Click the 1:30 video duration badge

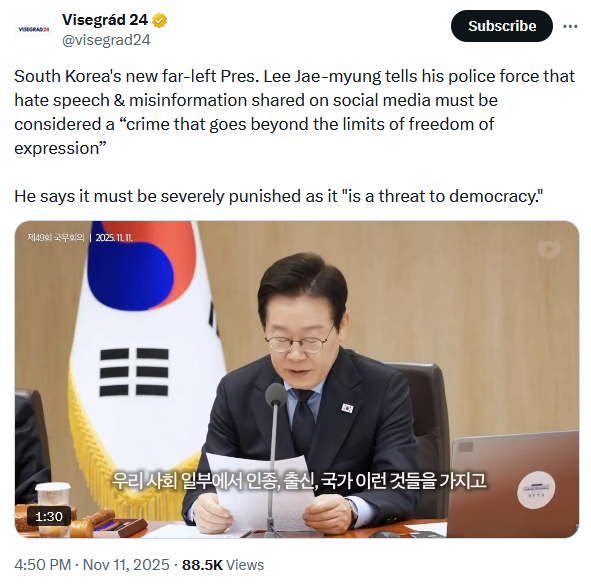tap(49, 516)
